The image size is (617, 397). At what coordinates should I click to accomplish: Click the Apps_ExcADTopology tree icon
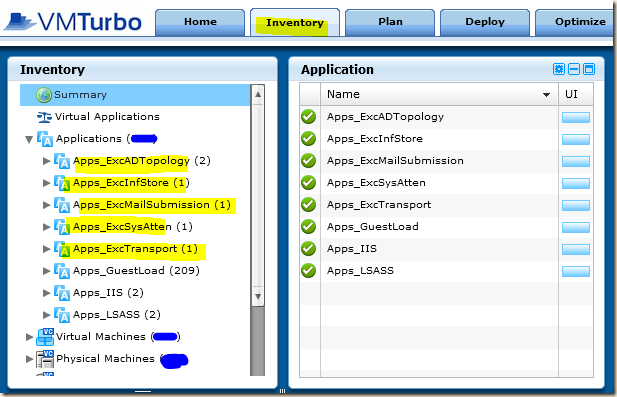62,161
